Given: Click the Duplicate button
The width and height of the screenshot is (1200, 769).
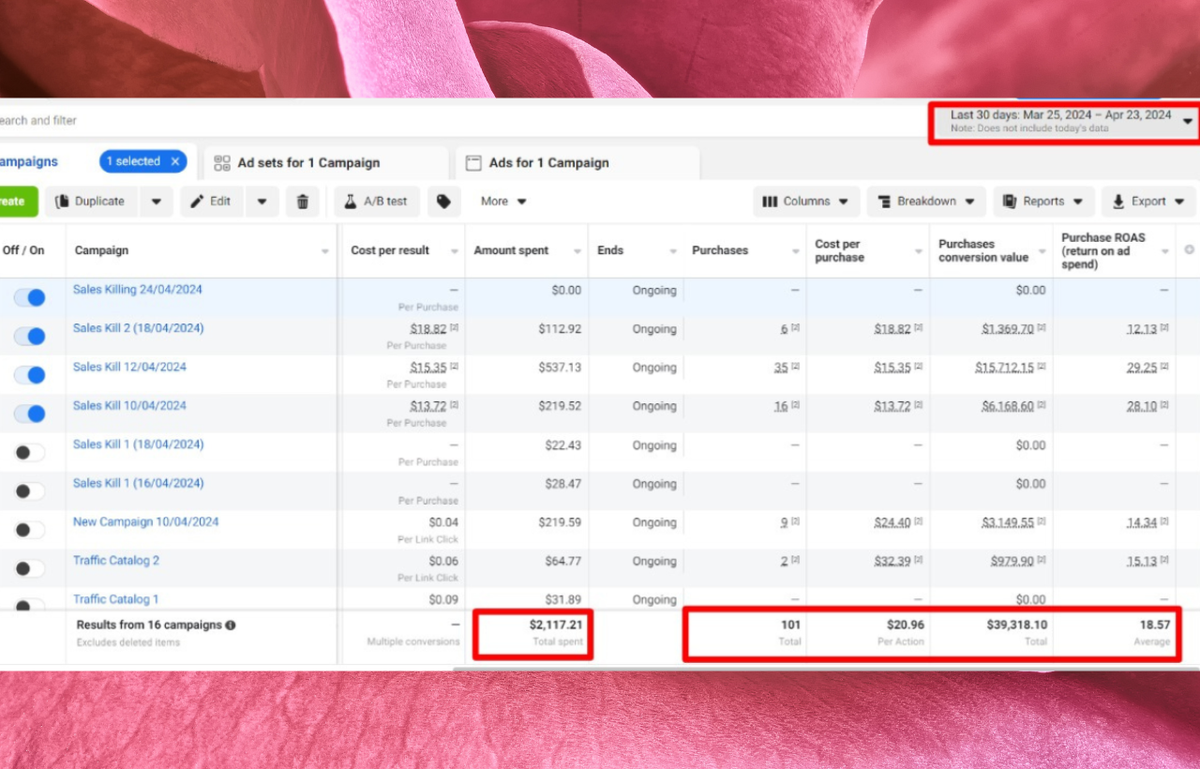Looking at the screenshot, I should (x=91, y=201).
